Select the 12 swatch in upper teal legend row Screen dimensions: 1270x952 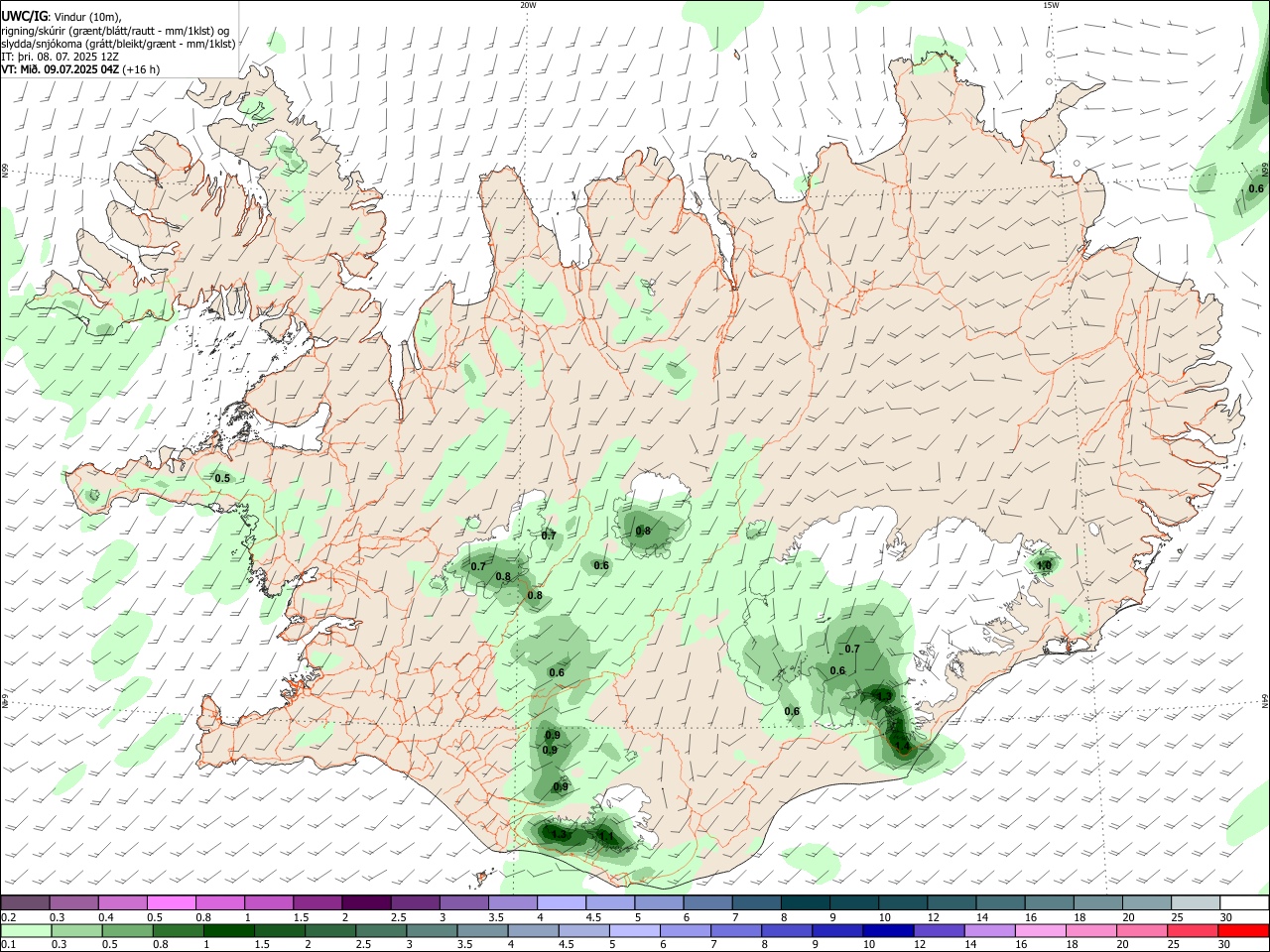pos(952,902)
